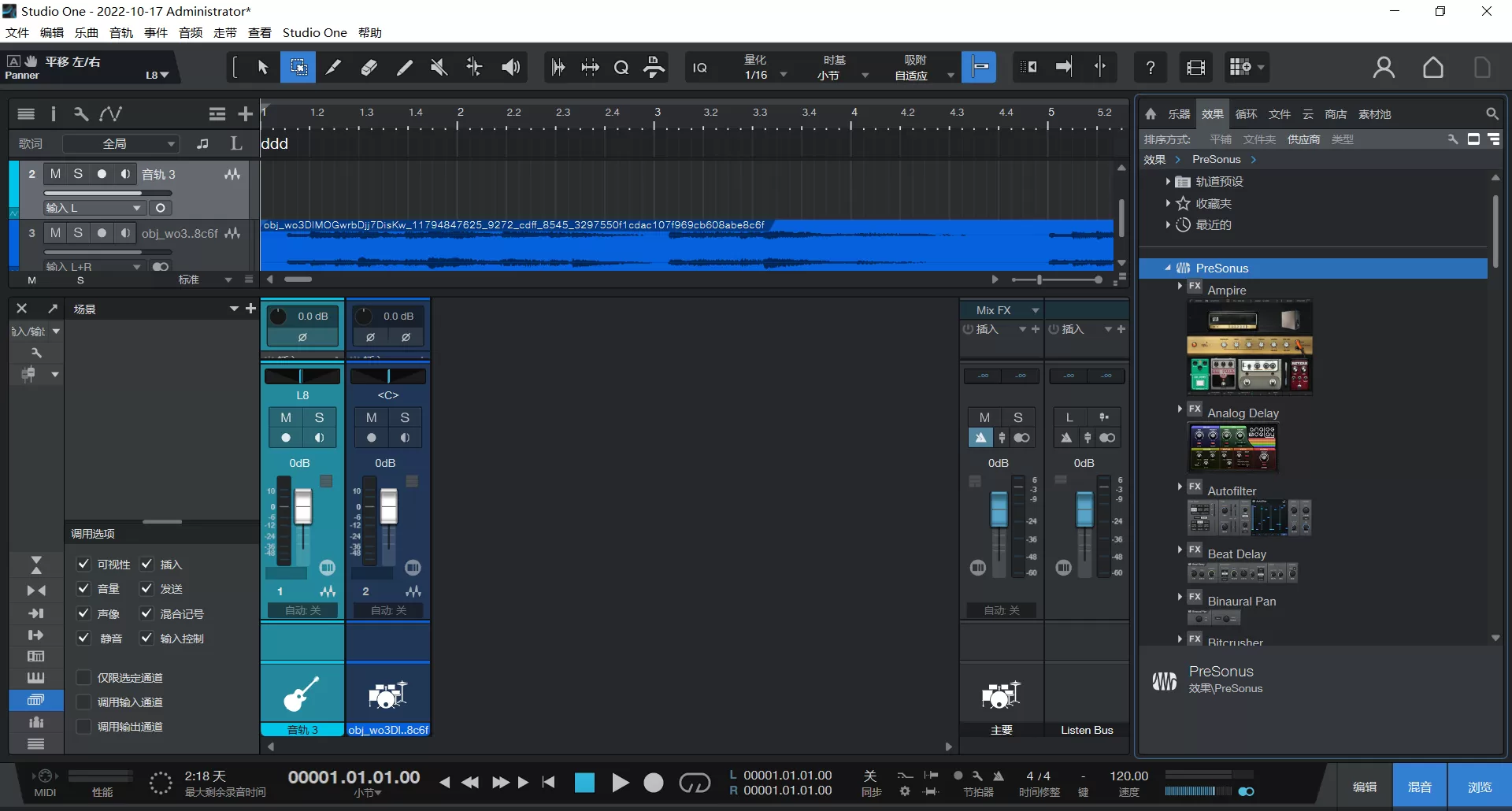The height and width of the screenshot is (811, 1512).
Task: Mute the 音轨 3 track
Action: (x=55, y=174)
